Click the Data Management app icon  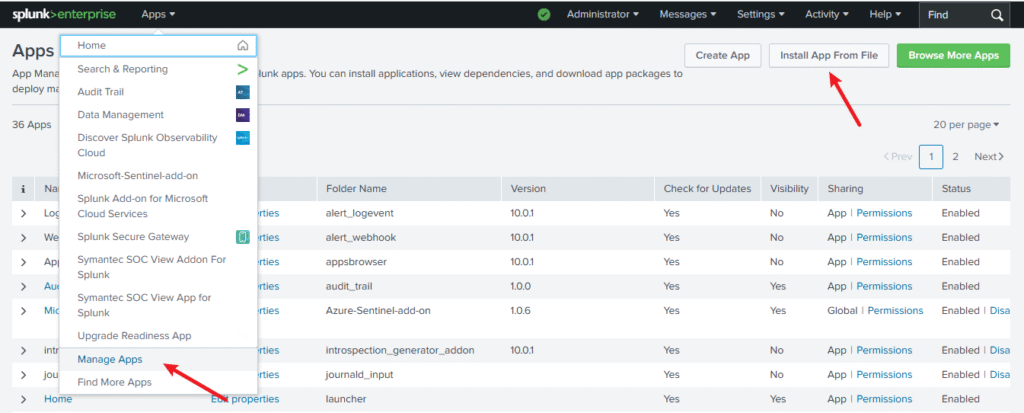pos(242,115)
